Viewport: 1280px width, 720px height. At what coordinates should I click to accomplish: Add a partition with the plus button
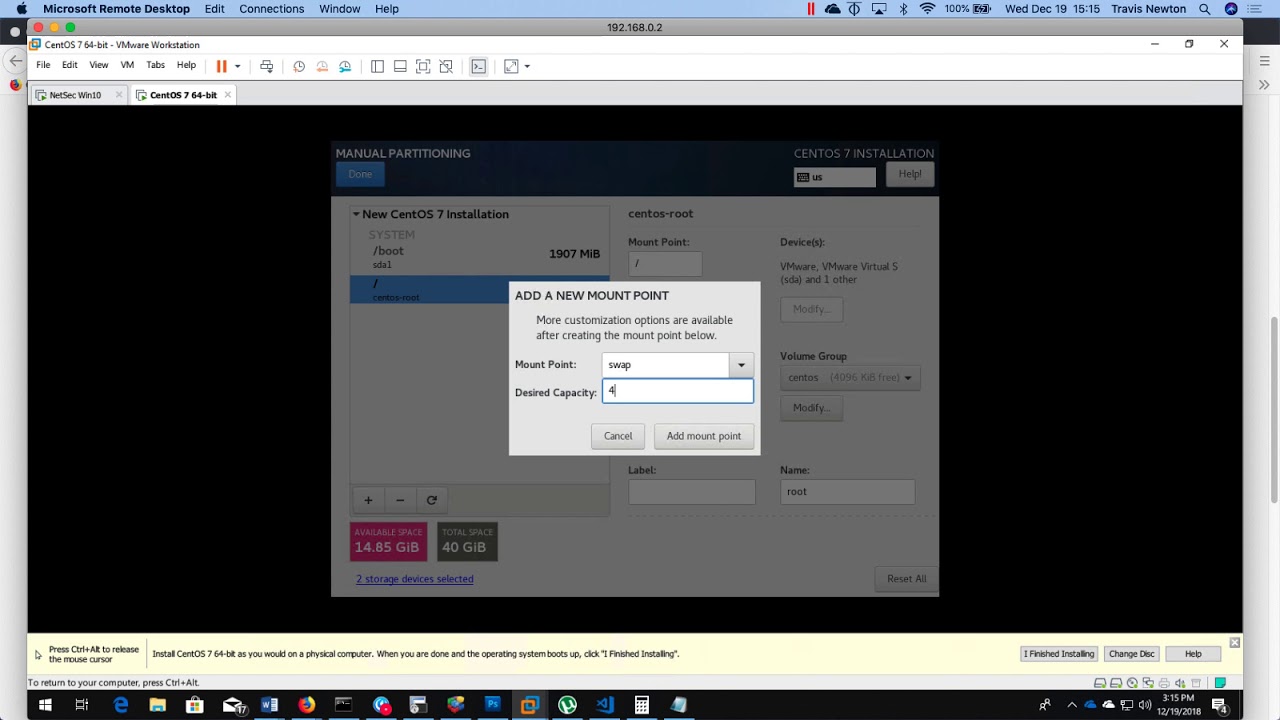(368, 500)
